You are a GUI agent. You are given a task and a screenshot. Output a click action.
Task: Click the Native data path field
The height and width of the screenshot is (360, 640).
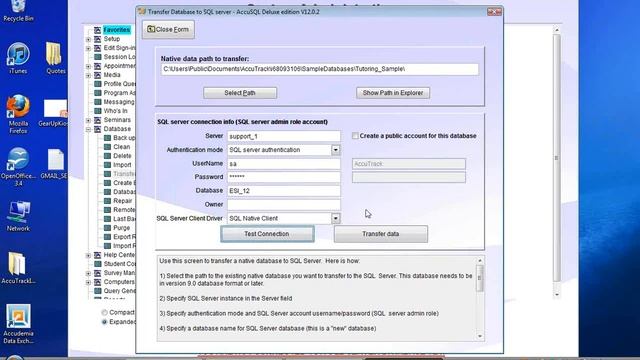coord(320,69)
